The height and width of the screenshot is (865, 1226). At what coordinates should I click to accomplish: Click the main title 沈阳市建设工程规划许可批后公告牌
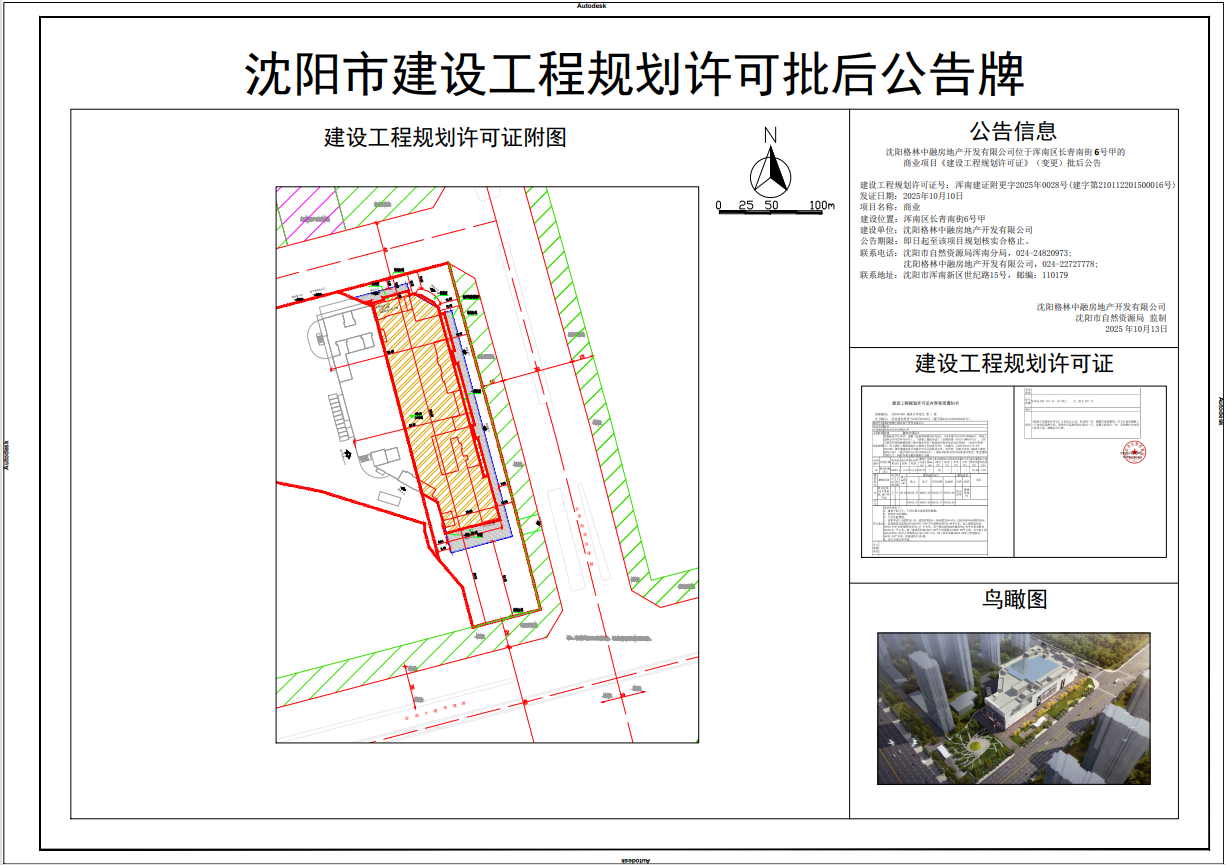[635, 75]
